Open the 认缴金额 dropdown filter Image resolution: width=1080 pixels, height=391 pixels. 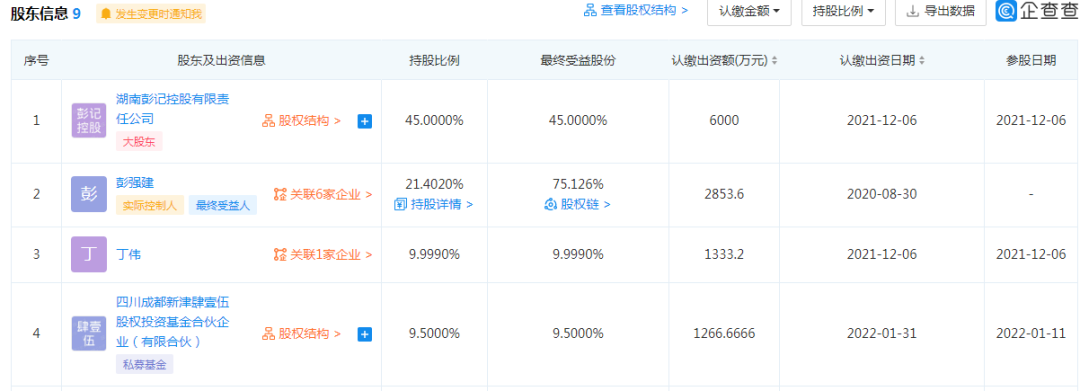click(749, 11)
